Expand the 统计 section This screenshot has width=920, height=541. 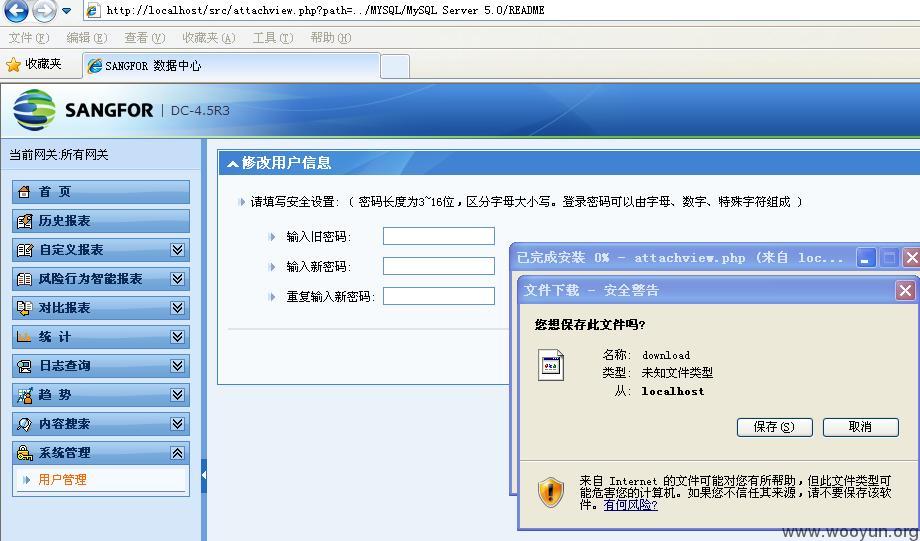[x=178, y=337]
